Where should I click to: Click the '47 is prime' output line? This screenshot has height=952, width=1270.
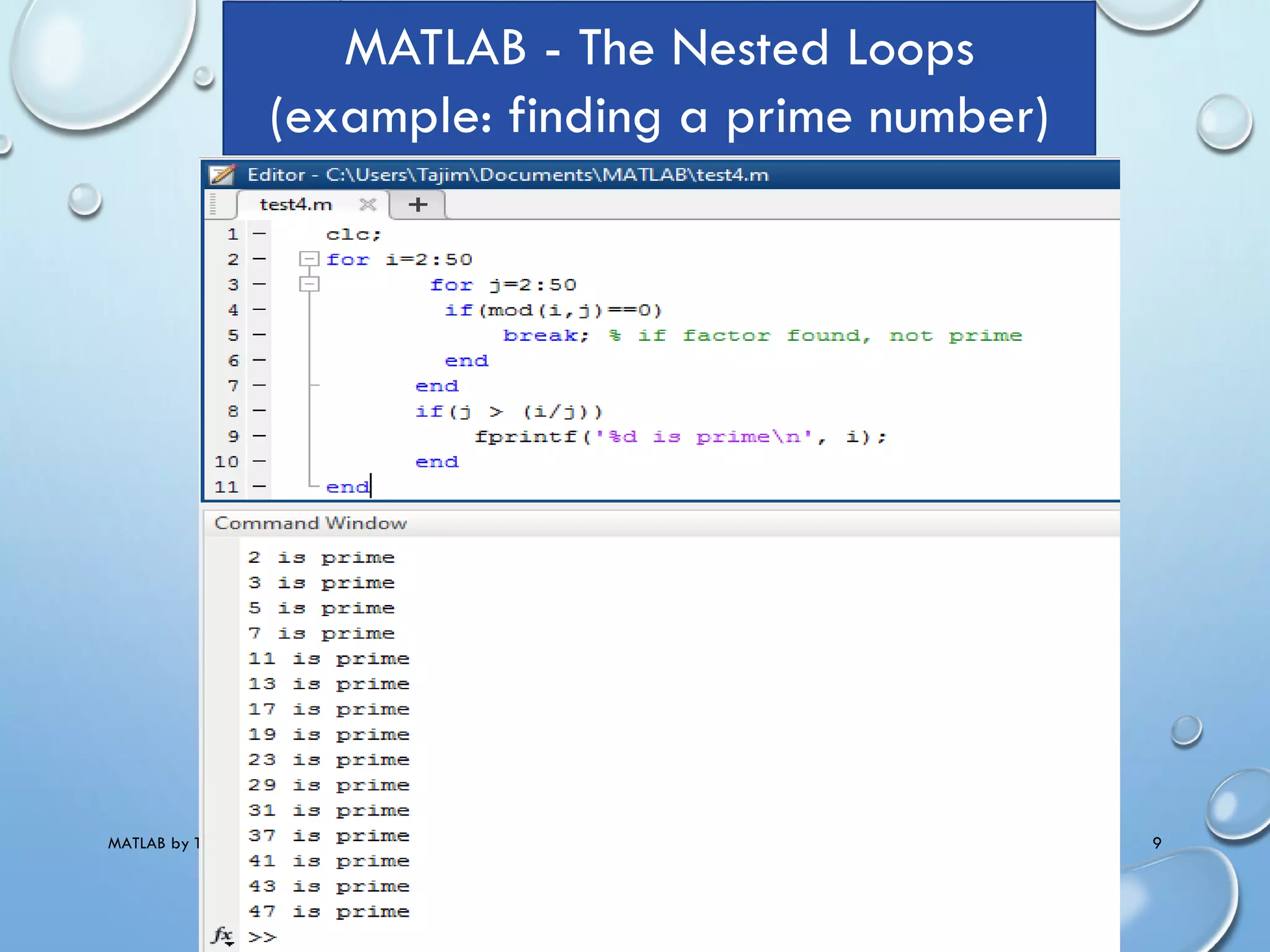click(329, 911)
